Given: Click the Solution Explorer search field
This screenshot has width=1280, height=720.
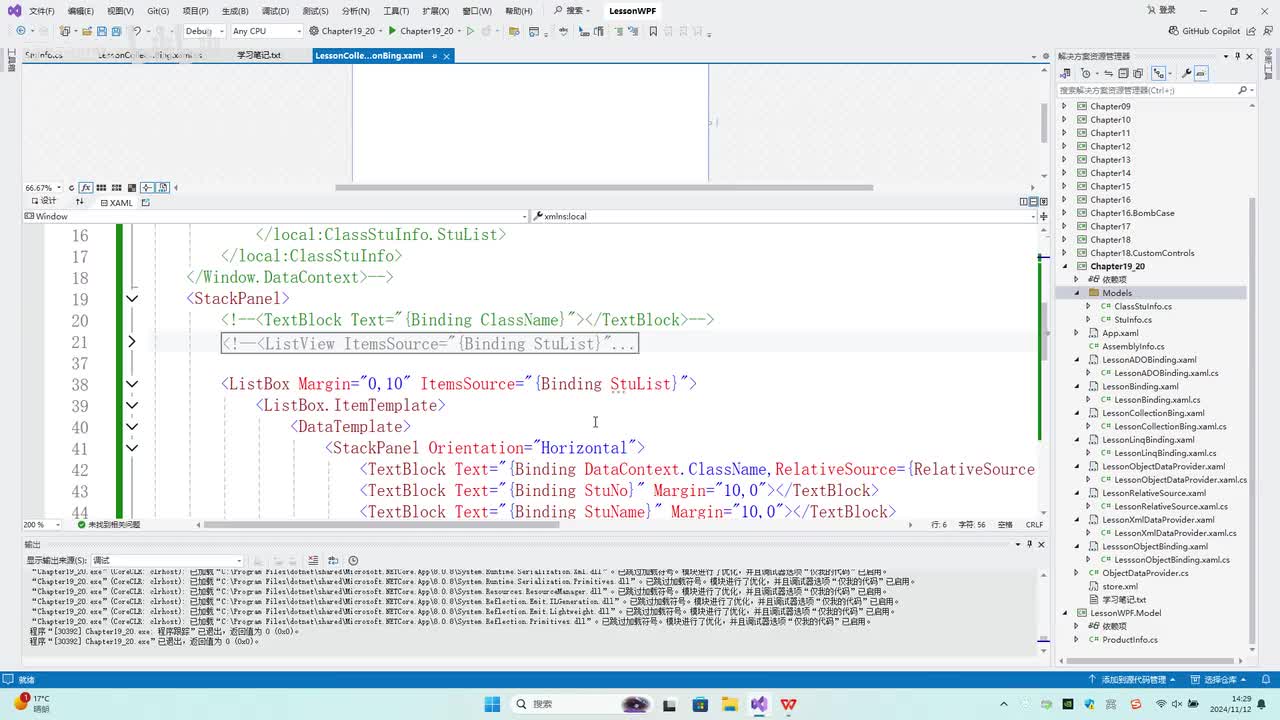Looking at the screenshot, I should tap(1157, 90).
